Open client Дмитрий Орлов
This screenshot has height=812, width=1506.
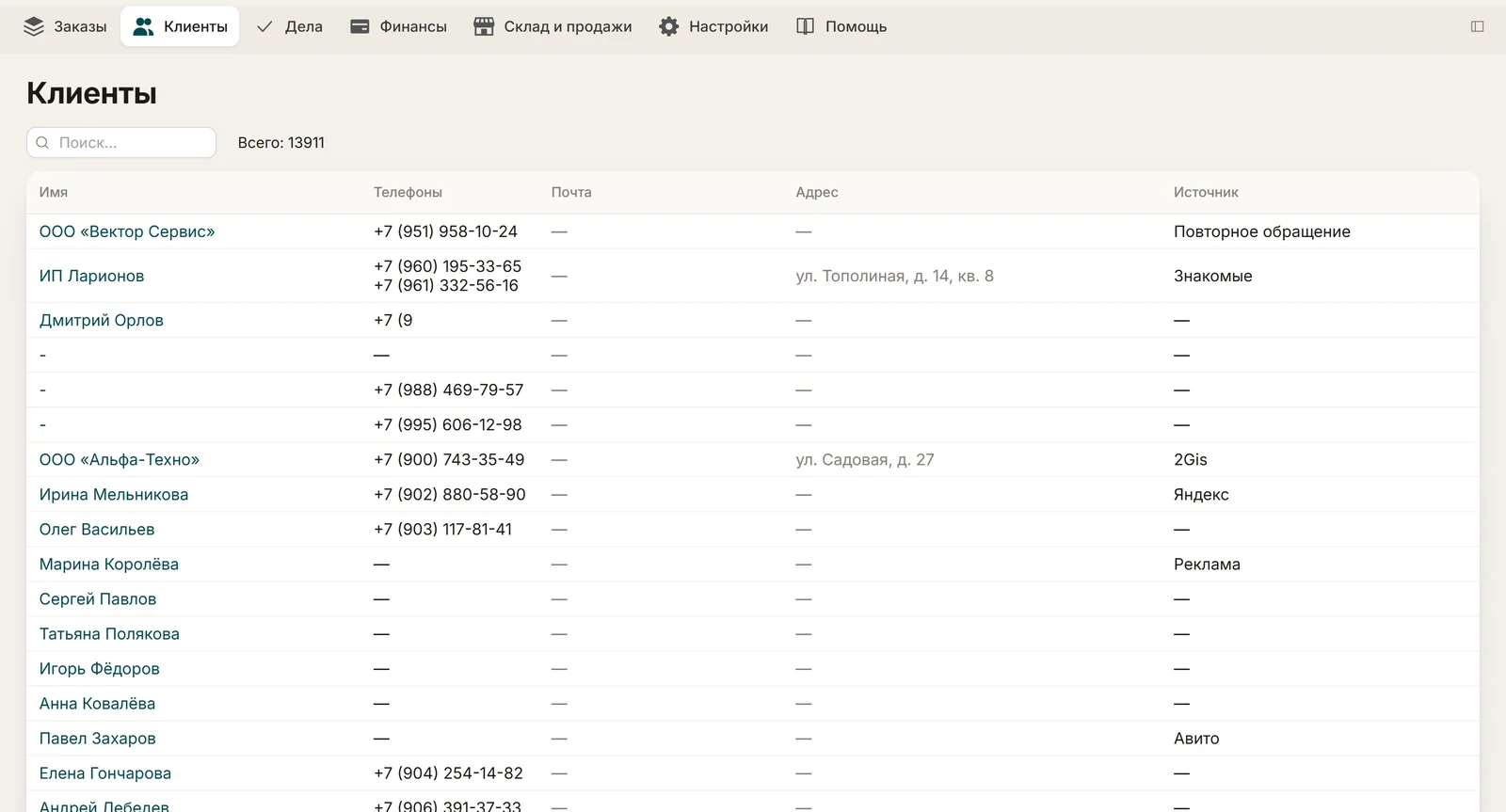(x=102, y=320)
